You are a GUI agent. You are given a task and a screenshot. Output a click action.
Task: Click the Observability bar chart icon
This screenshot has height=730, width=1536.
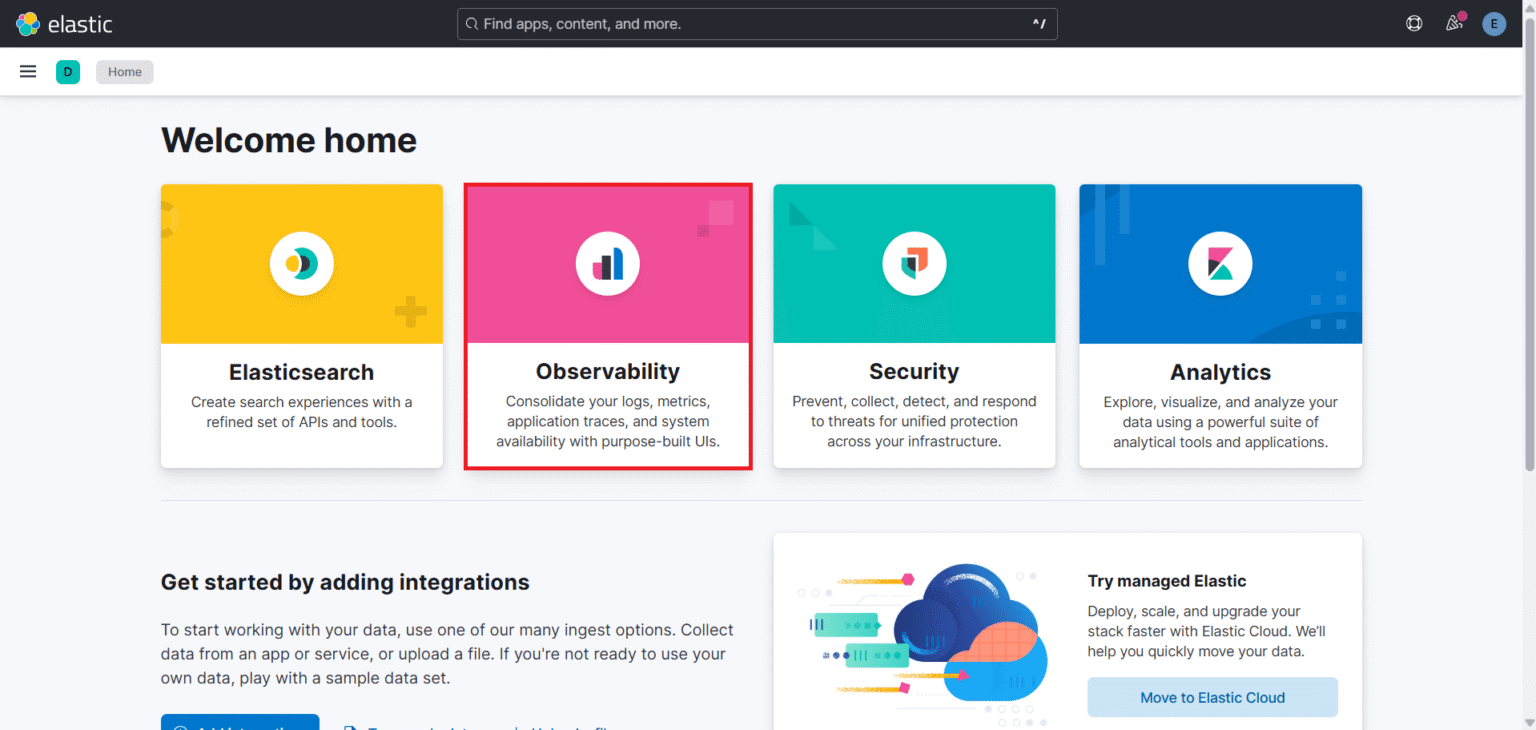[x=607, y=263]
